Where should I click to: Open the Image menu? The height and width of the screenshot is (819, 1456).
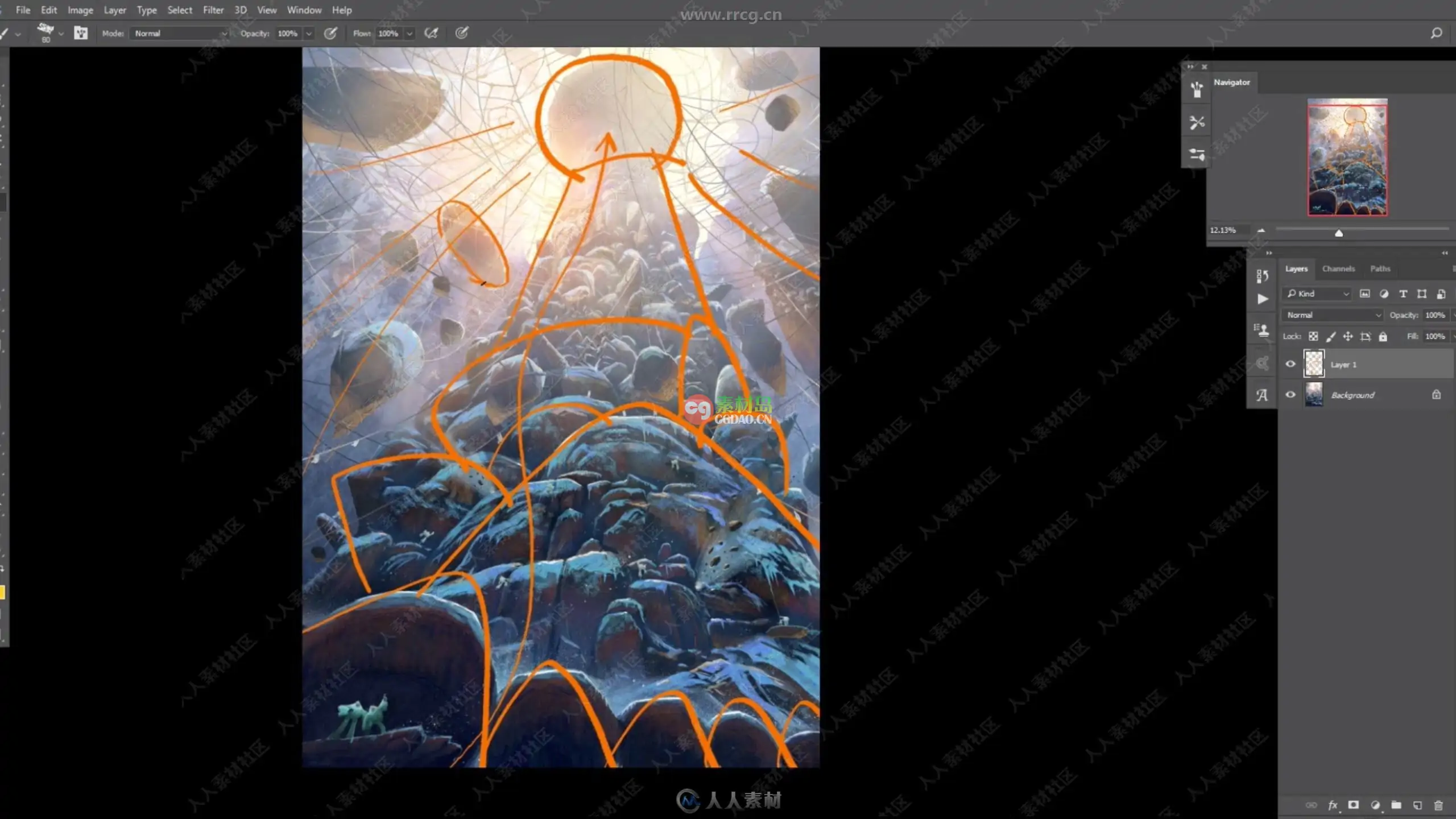pos(80,10)
